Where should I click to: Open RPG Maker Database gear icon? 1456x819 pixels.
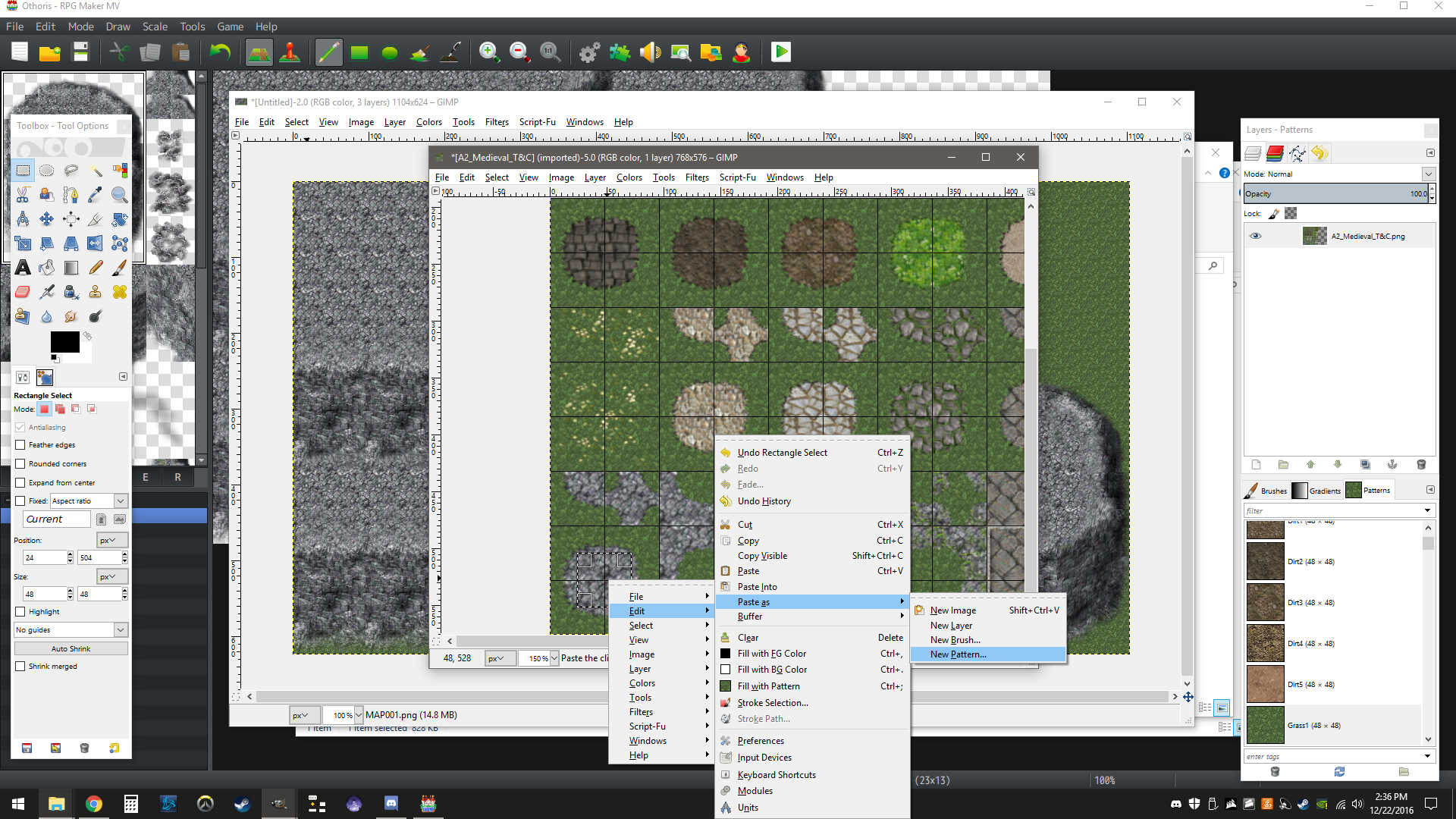pyautogui.click(x=589, y=52)
